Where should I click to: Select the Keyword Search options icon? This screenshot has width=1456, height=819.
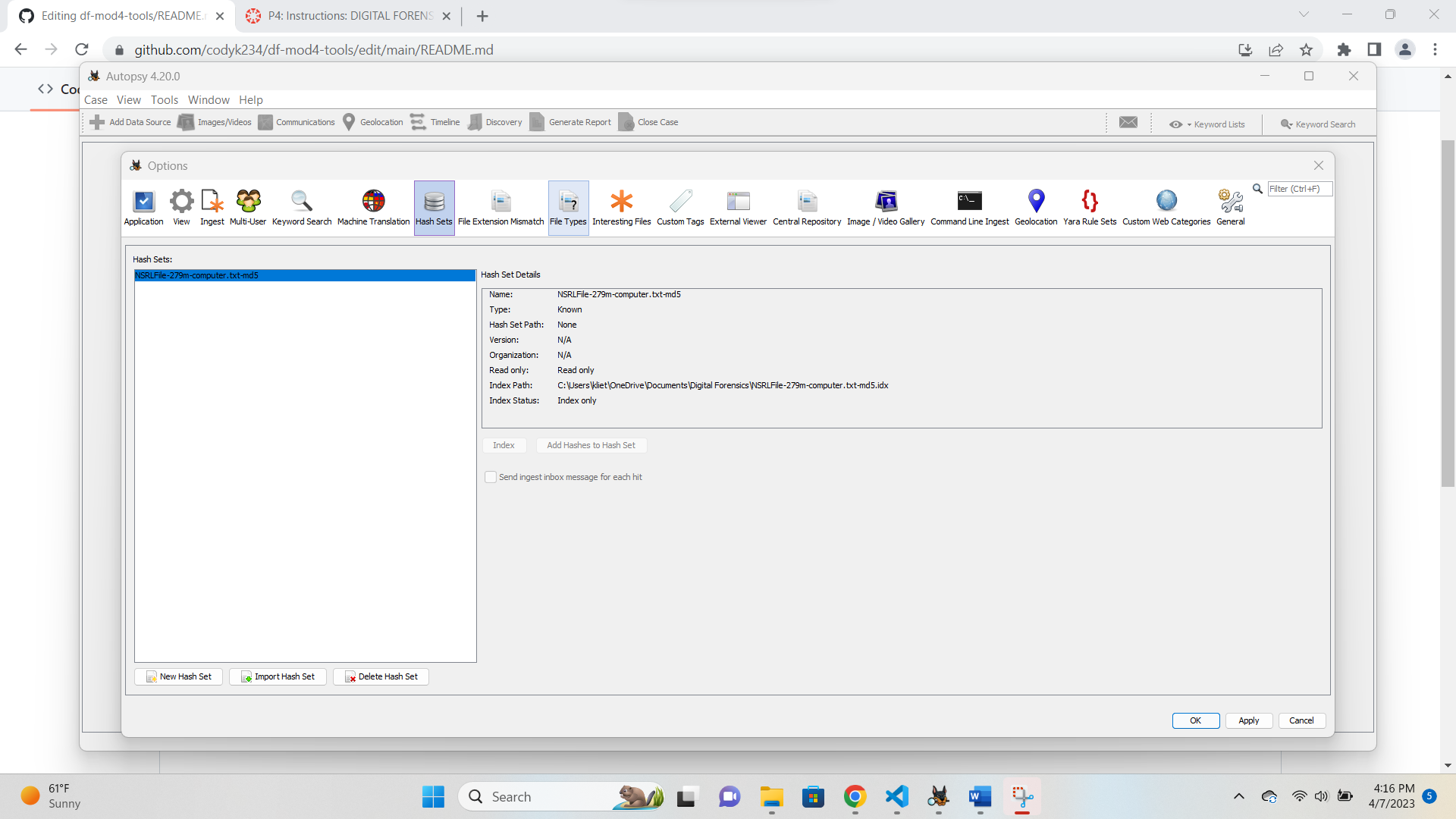pyautogui.click(x=301, y=206)
